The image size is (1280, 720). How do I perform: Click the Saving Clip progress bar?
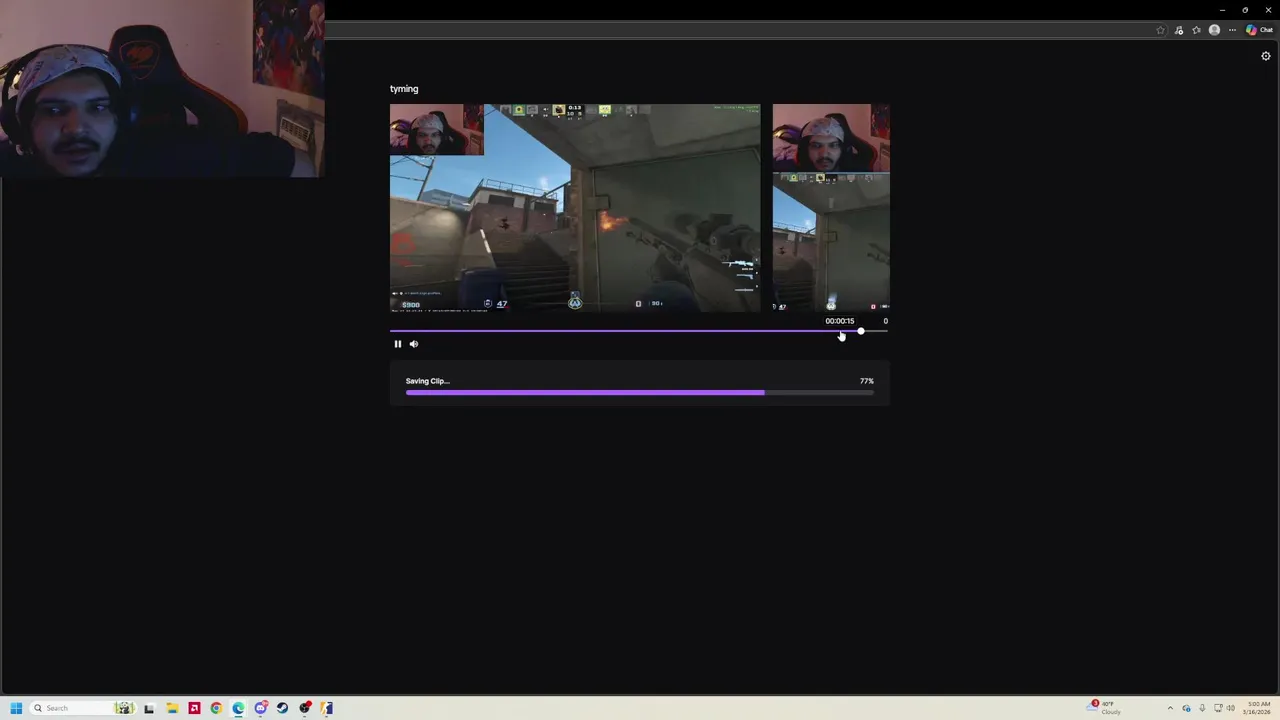point(640,393)
